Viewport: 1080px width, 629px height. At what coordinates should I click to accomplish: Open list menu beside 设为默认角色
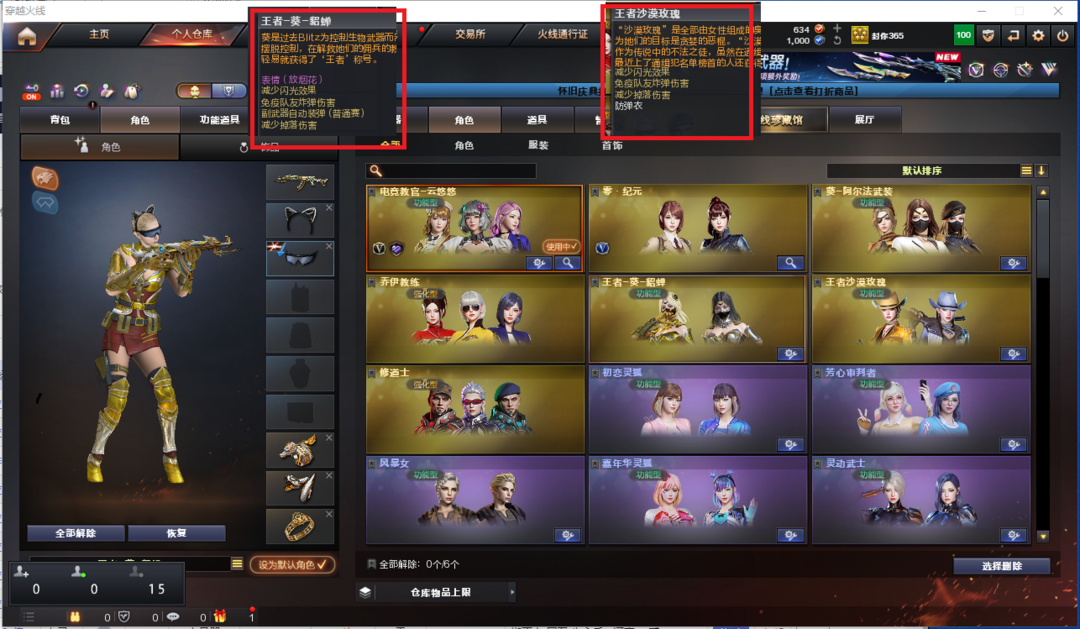coord(237,564)
